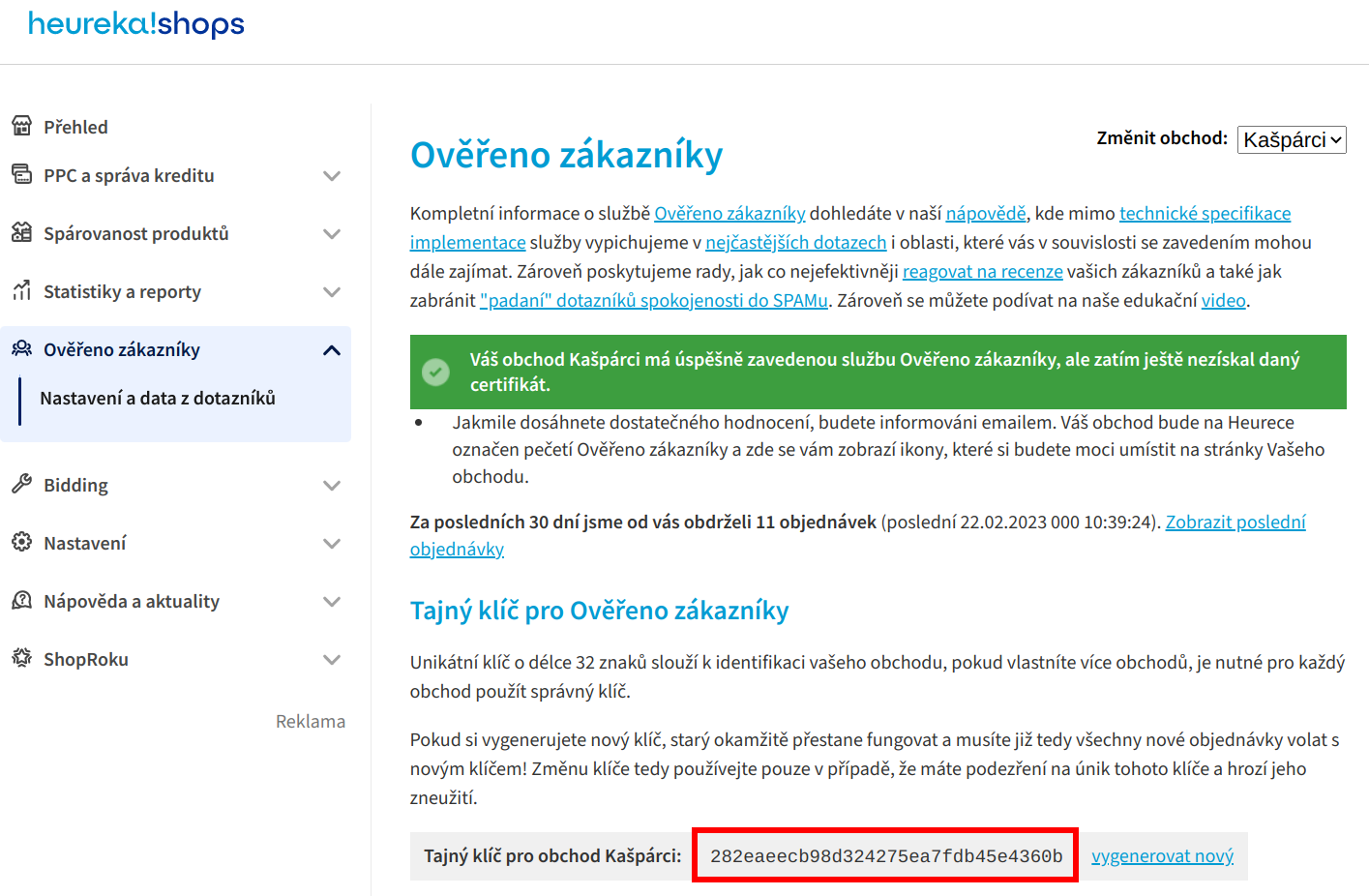The width and height of the screenshot is (1369, 896).
Task: Click the Statistiky a reporty chart icon
Action: click(x=21, y=290)
